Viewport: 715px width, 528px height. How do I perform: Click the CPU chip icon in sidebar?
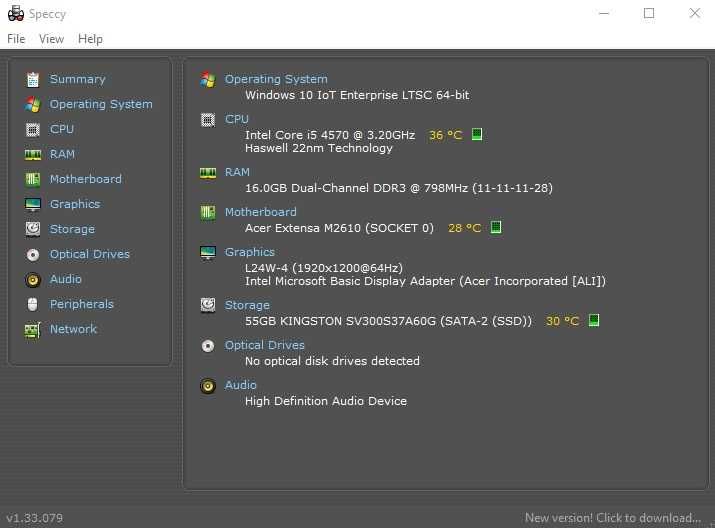point(33,129)
